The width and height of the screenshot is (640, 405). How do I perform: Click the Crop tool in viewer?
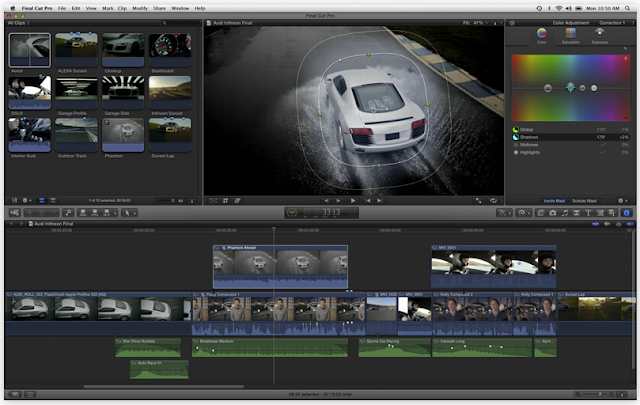(225, 201)
